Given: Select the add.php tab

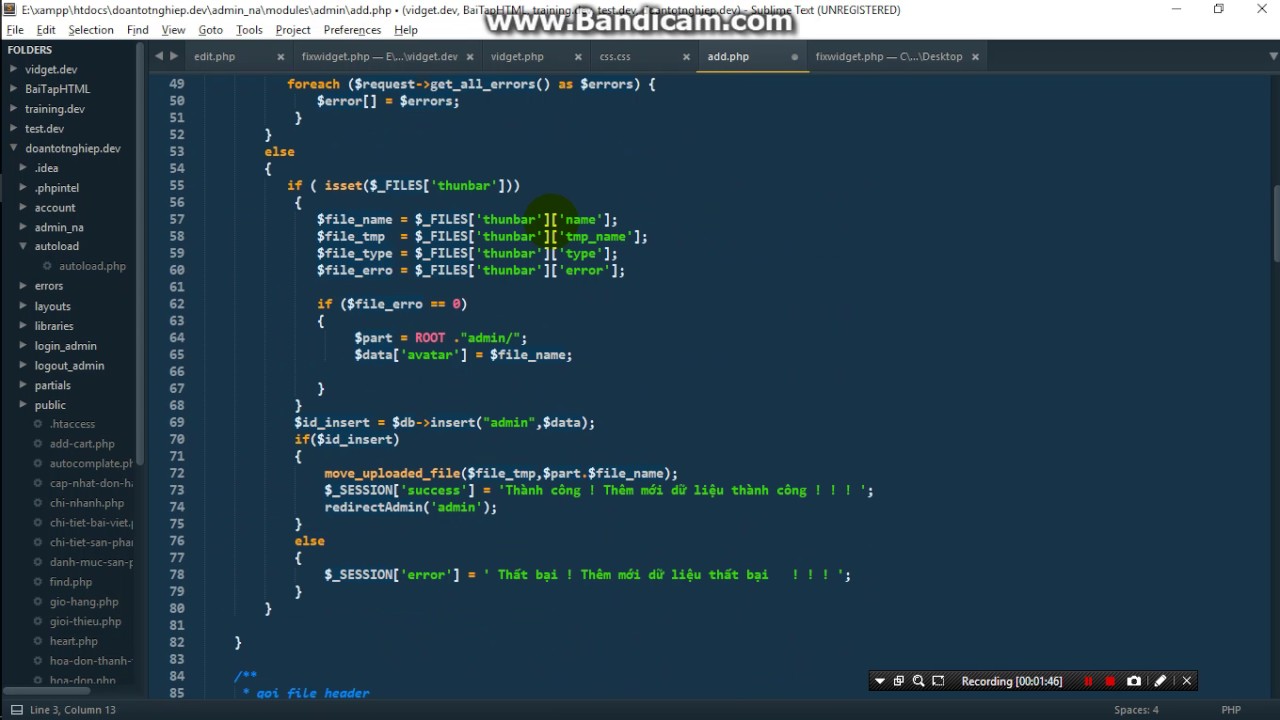Looking at the screenshot, I should [x=728, y=57].
